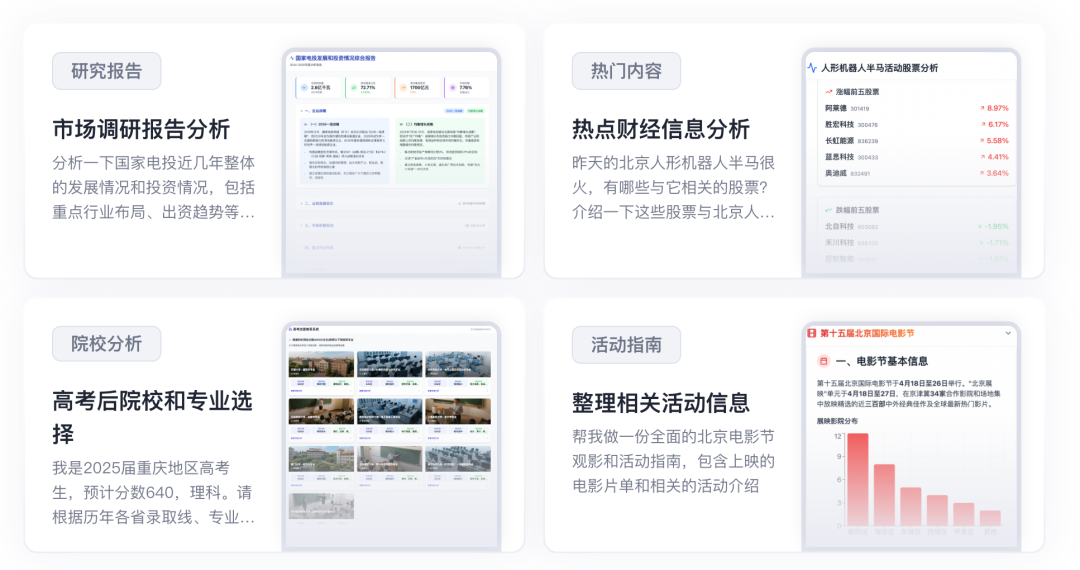Click the up arrow beside 5.58%
This screenshot has height=570, width=1080.
pyautogui.click(x=982, y=141)
